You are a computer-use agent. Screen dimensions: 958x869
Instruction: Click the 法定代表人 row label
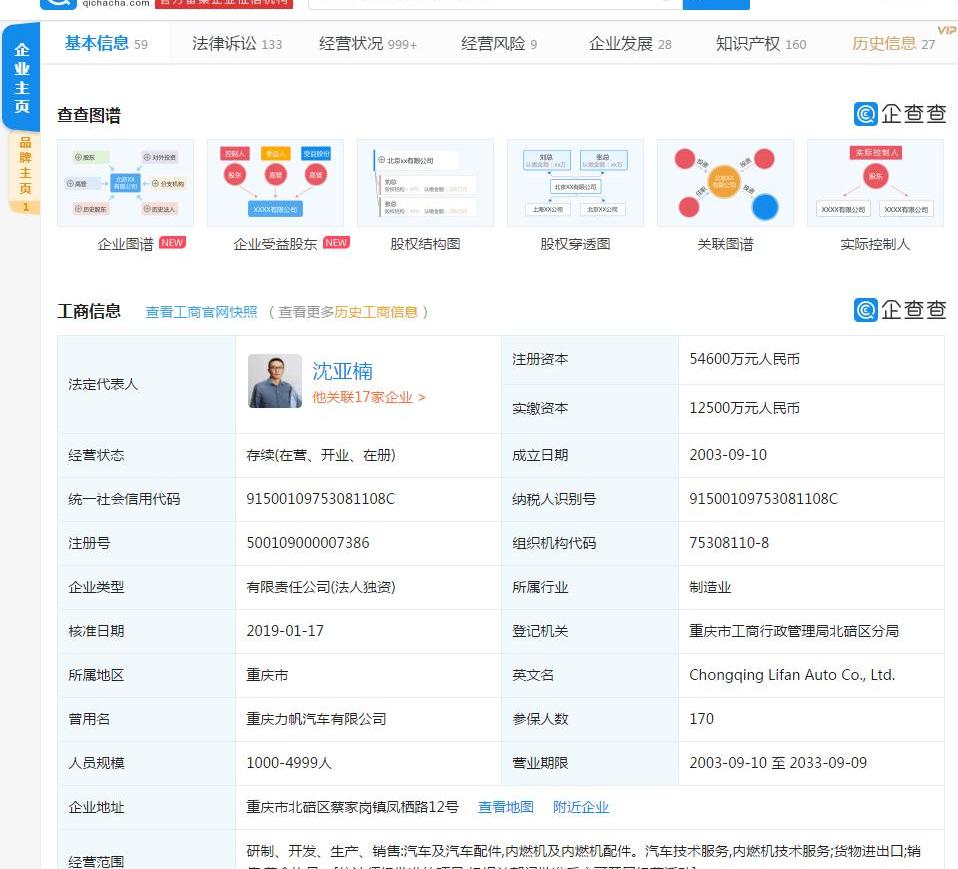(103, 384)
